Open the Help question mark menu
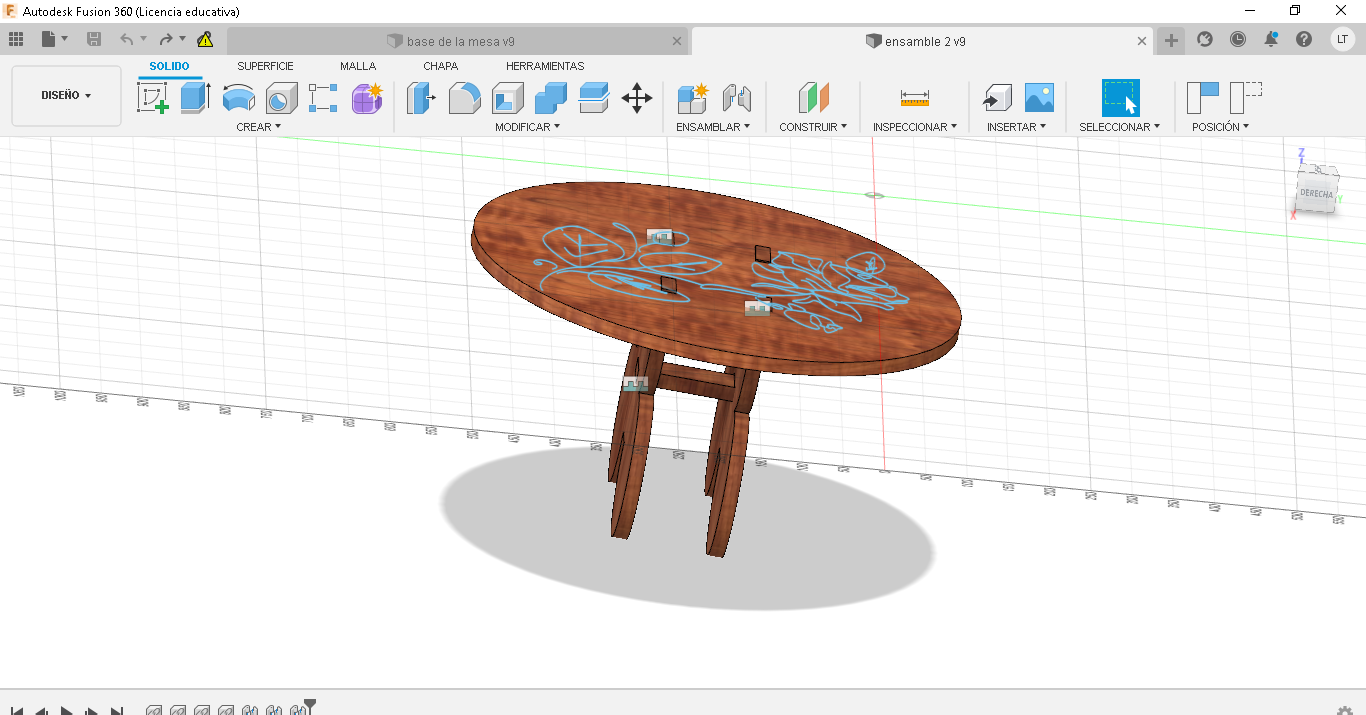Screen dimensions: 1366x715 [1304, 39]
